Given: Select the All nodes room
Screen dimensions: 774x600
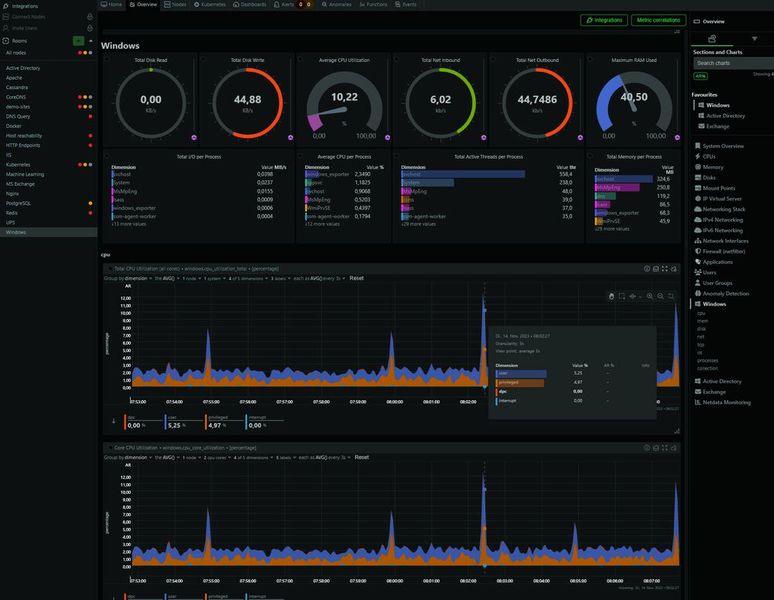Looking at the screenshot, I should 16,53.
